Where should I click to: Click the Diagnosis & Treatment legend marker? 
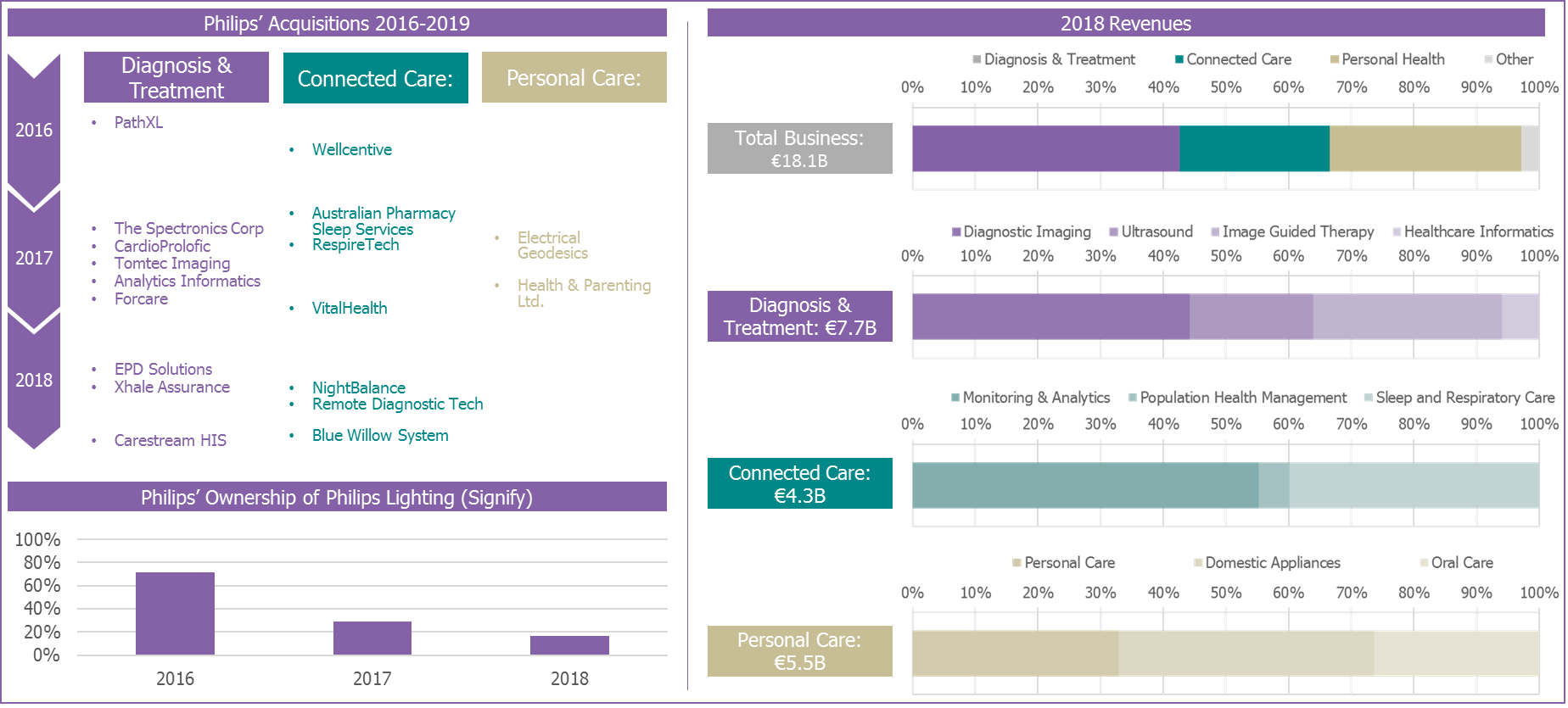coord(977,59)
